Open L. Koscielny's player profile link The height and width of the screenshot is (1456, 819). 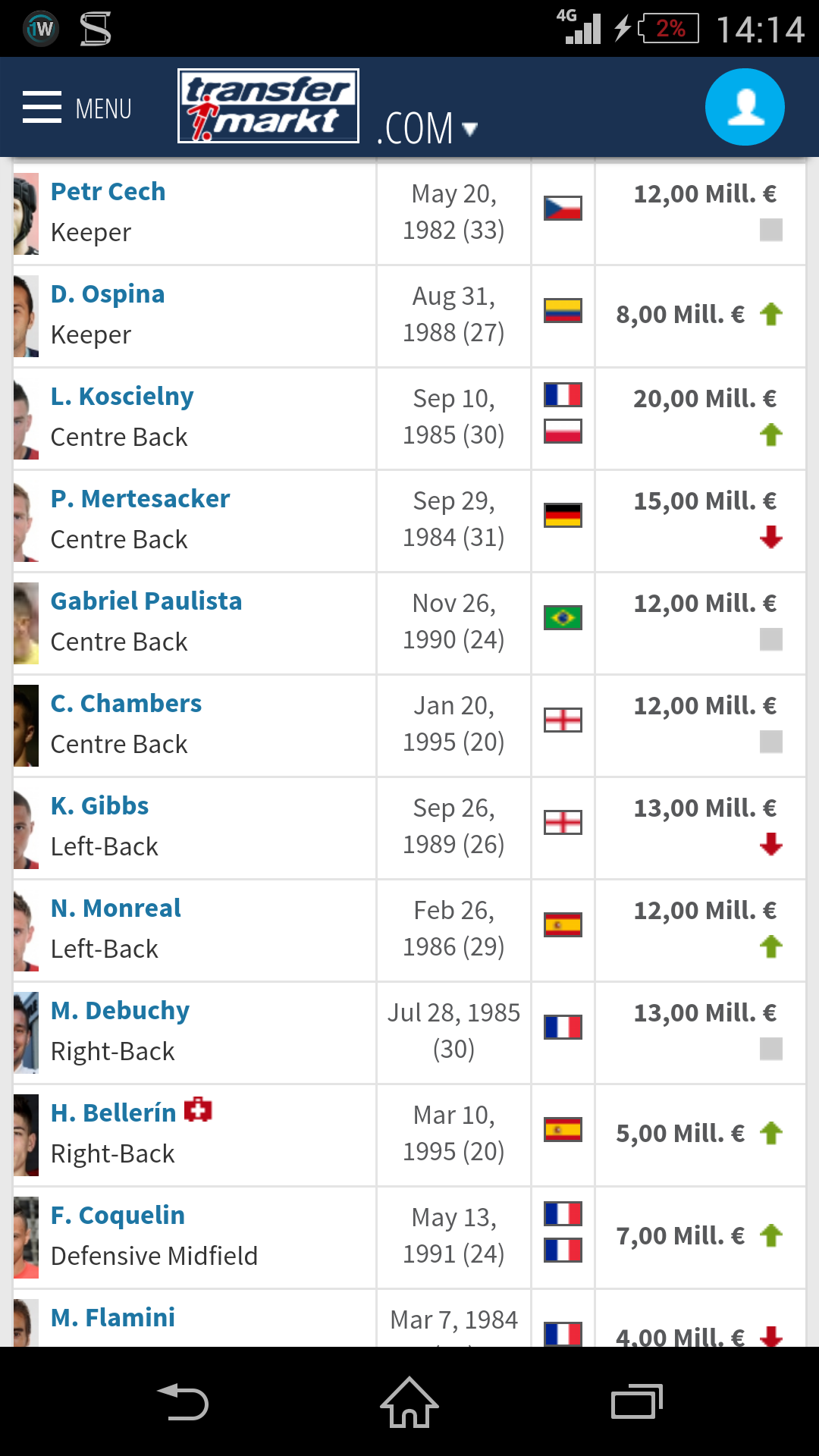click(122, 396)
